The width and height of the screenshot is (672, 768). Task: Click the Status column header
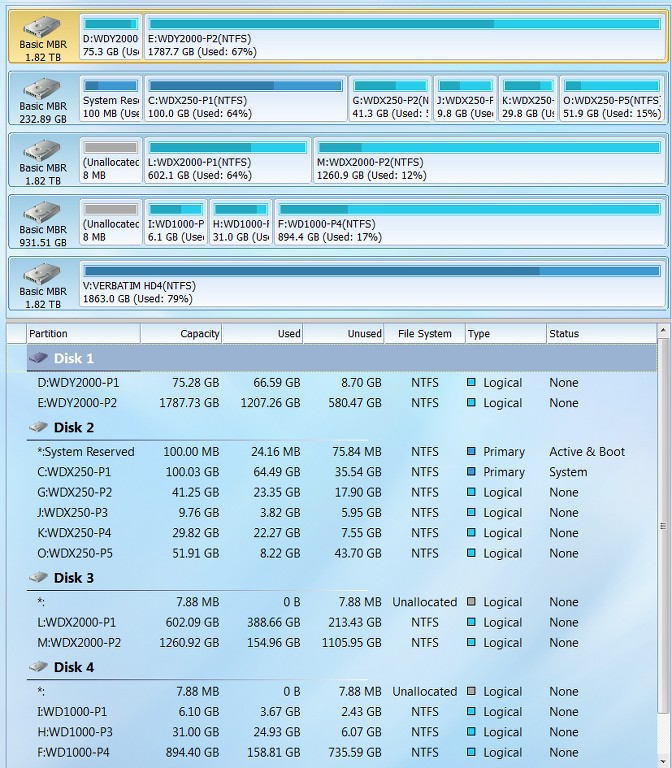point(601,334)
